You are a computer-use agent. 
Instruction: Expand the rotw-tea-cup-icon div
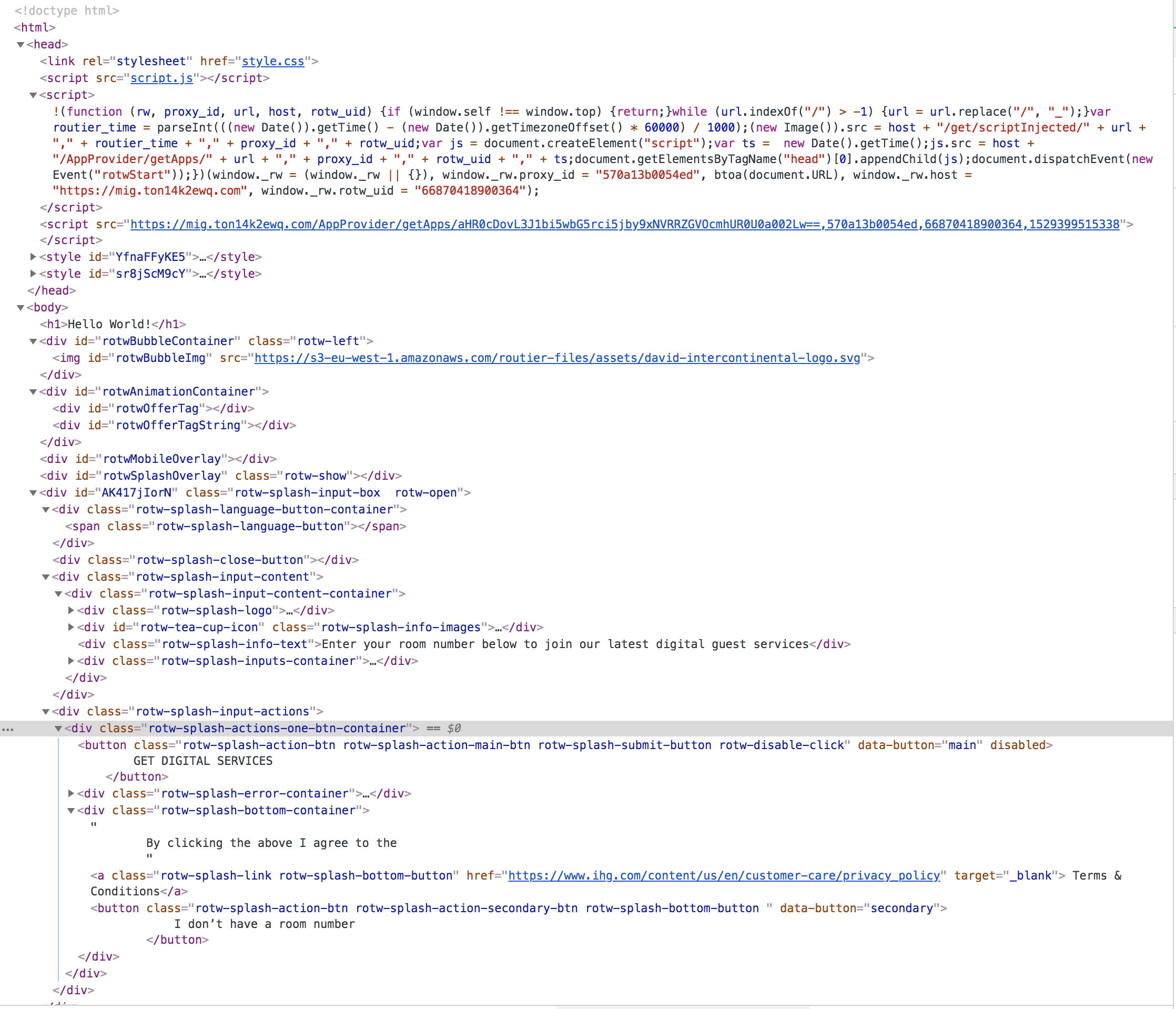coord(71,627)
